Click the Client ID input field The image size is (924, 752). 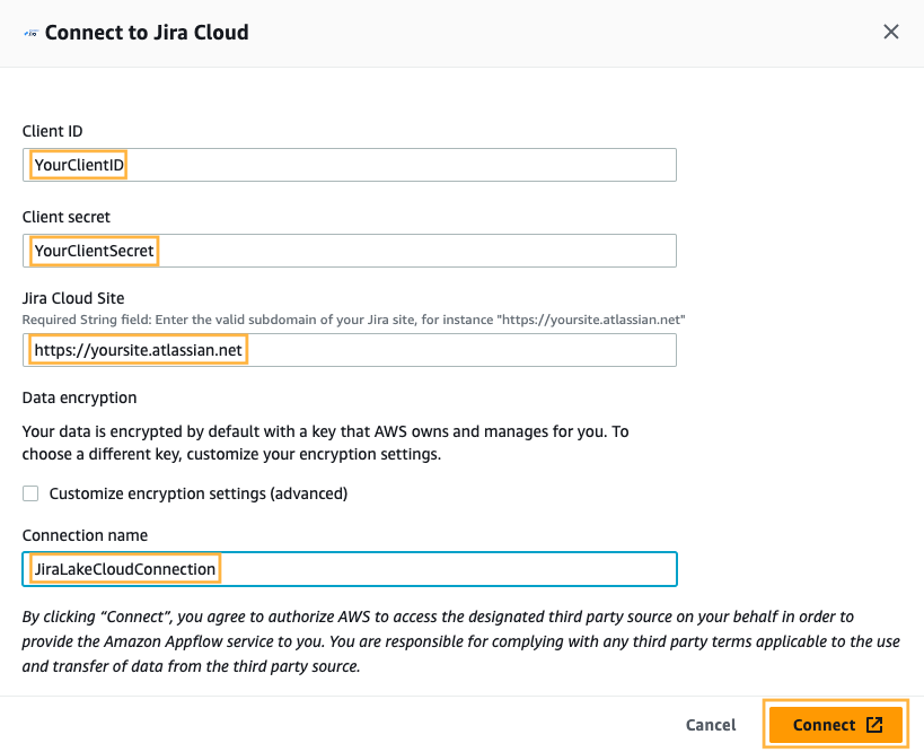[350, 165]
